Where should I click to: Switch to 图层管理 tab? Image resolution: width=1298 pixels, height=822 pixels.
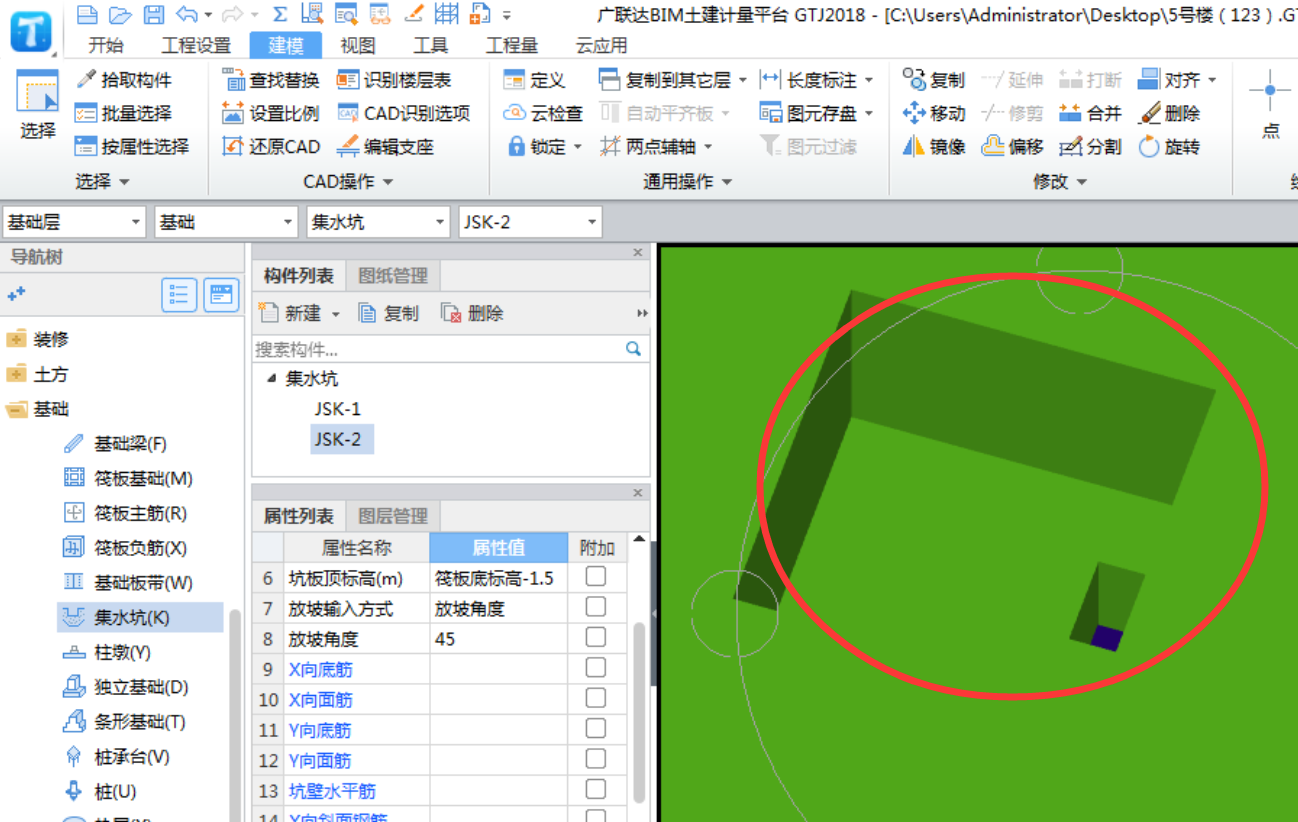pyautogui.click(x=393, y=516)
